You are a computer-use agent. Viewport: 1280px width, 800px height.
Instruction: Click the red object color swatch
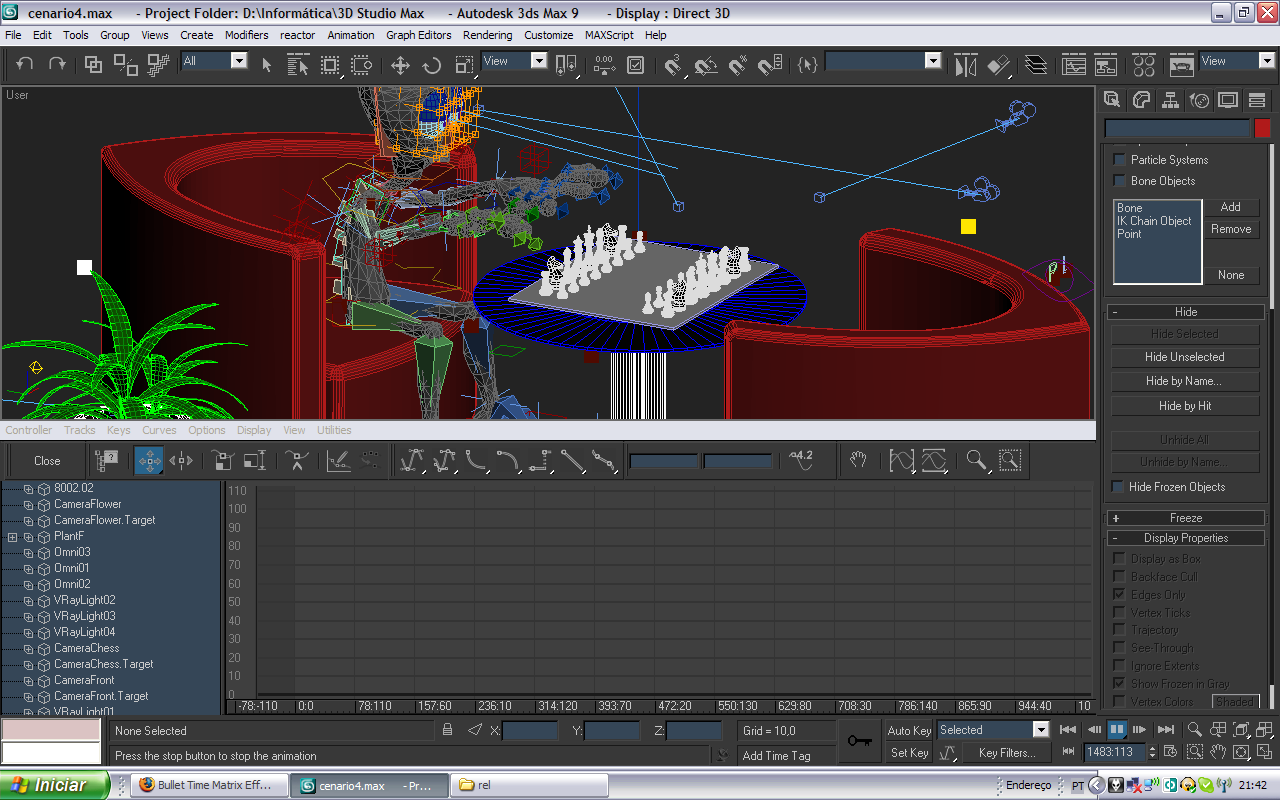click(x=1262, y=129)
